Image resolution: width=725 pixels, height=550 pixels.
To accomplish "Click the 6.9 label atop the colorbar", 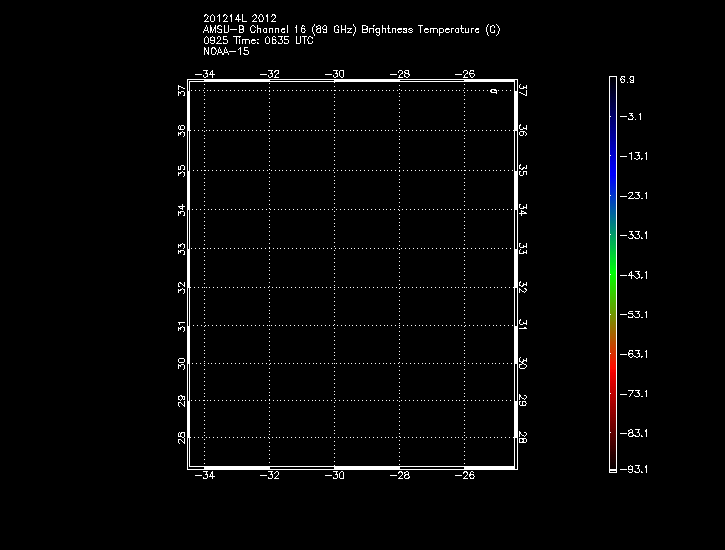I will (627, 78).
